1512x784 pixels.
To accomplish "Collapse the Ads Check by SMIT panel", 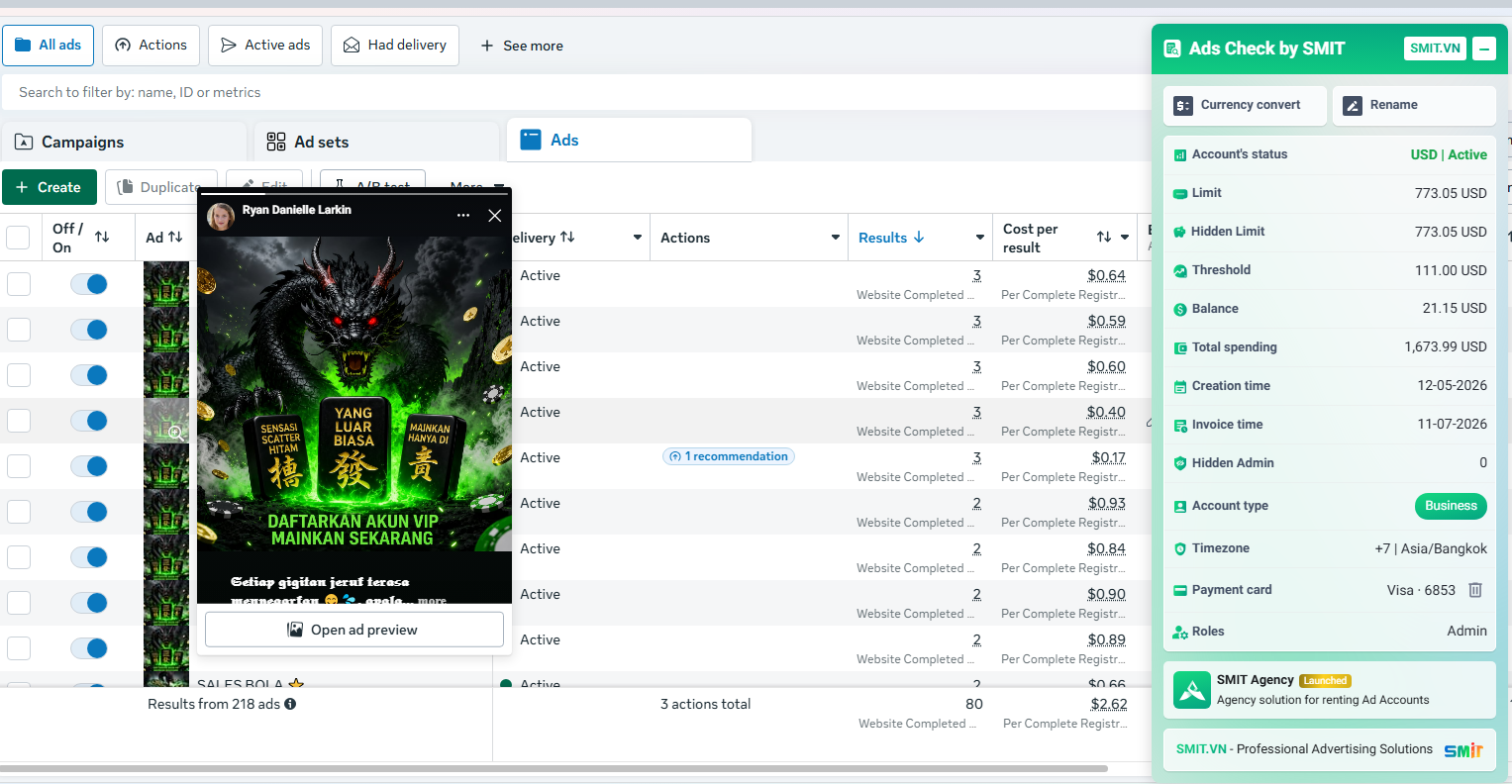I will click(1484, 49).
